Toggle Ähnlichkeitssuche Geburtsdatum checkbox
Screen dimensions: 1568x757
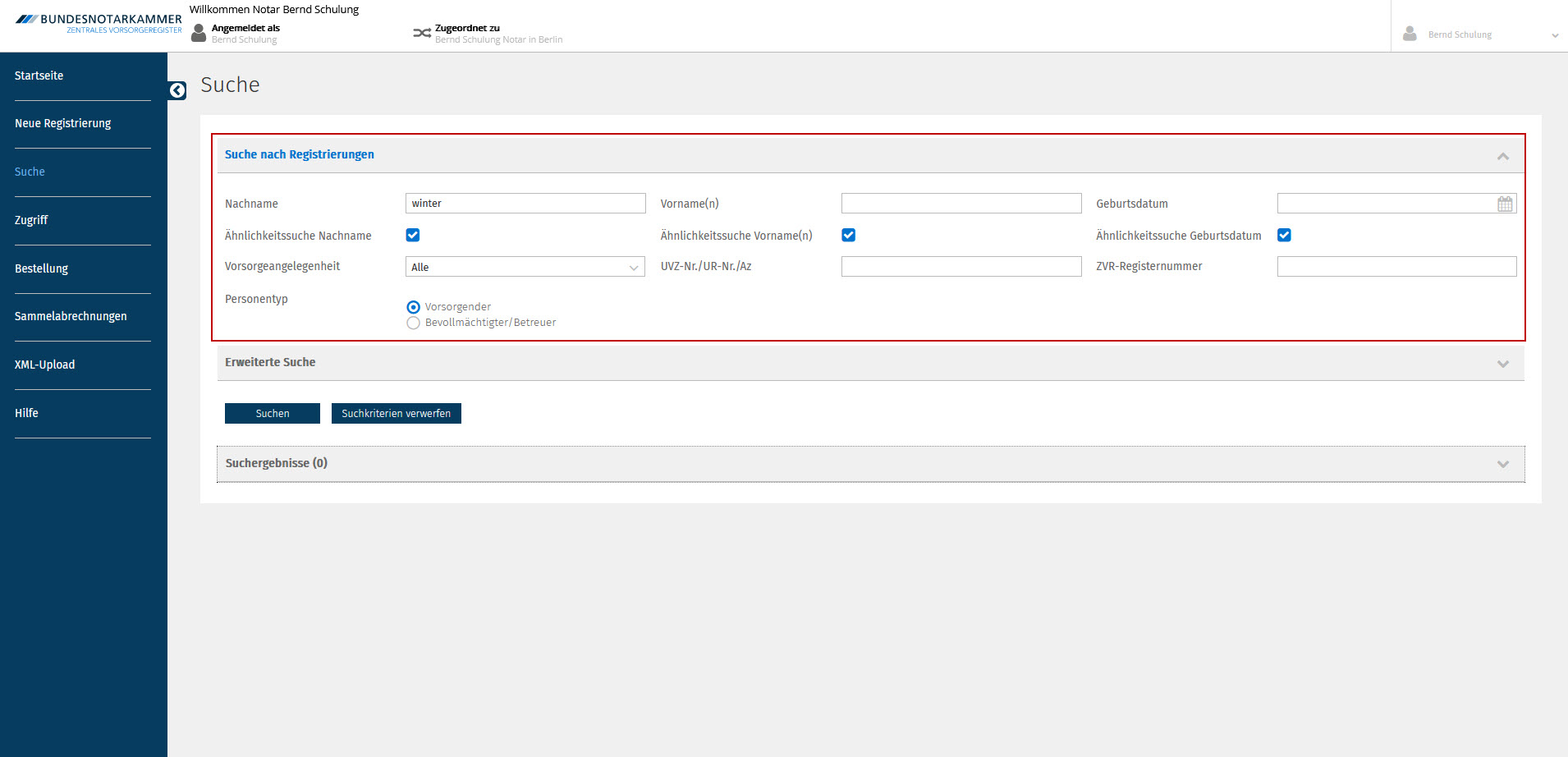[x=1285, y=235]
